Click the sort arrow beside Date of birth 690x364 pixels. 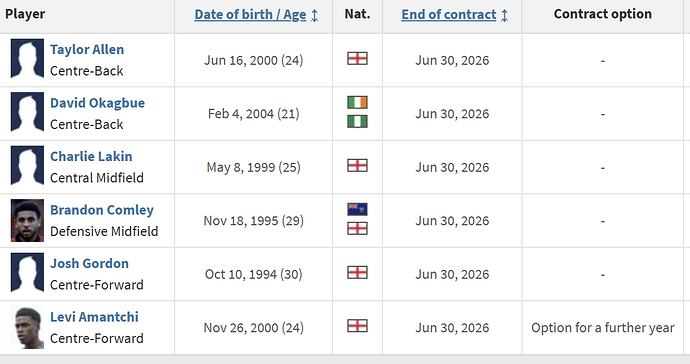coord(314,15)
